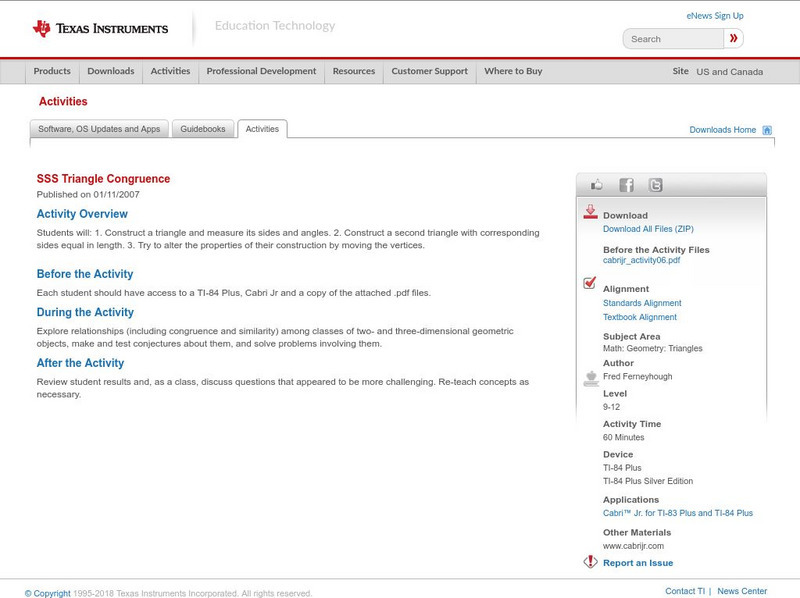Open the Customer Support menu
The width and height of the screenshot is (800, 598).
point(430,71)
